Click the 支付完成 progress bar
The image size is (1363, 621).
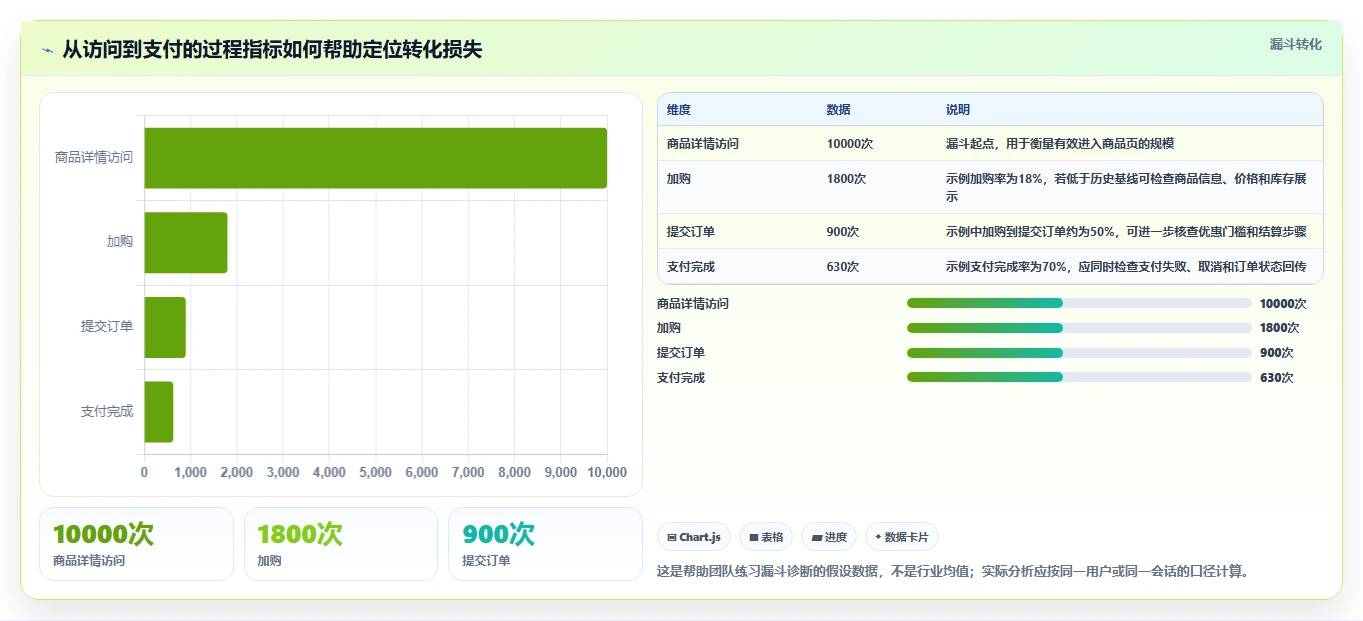(1079, 377)
